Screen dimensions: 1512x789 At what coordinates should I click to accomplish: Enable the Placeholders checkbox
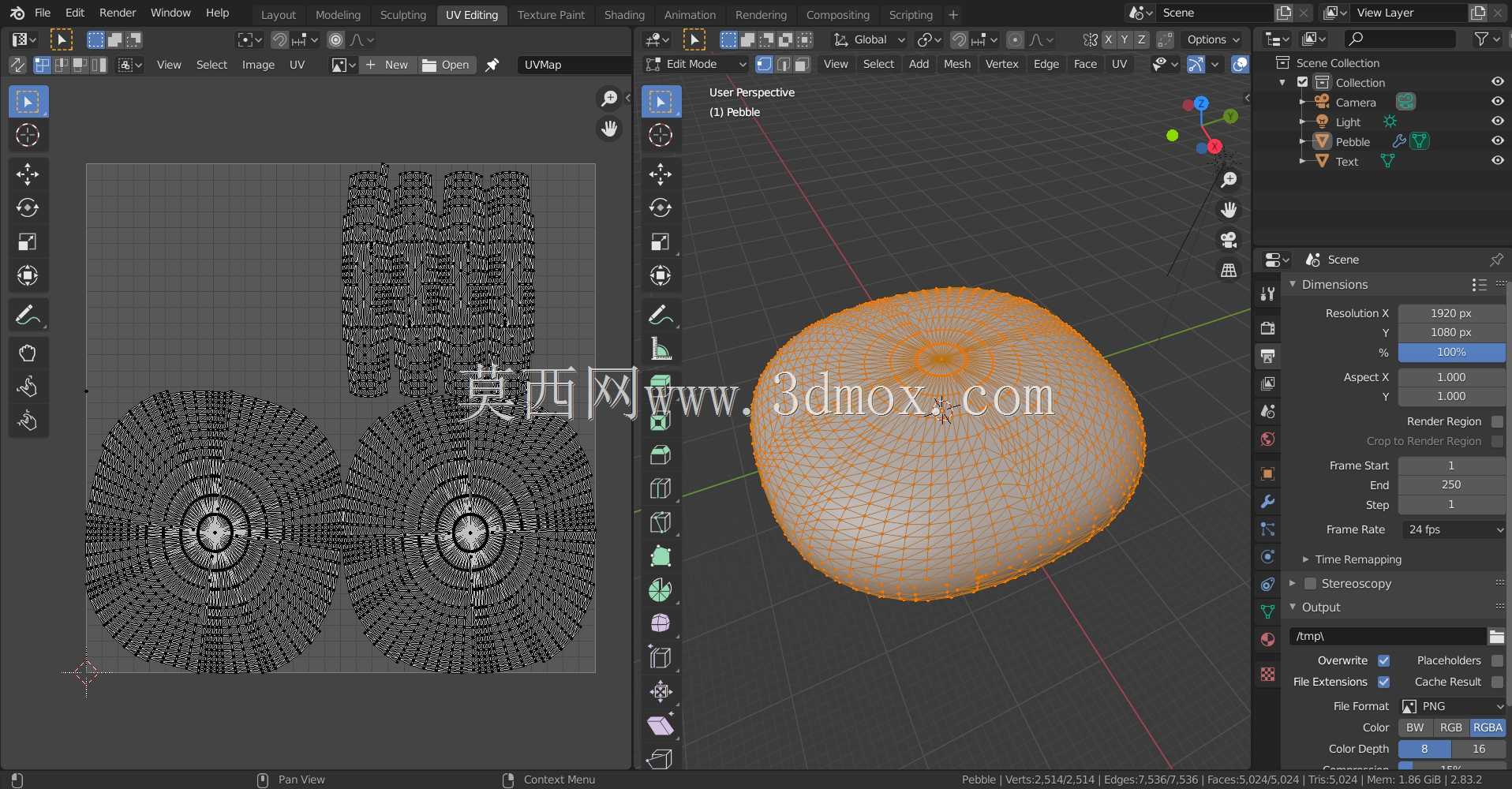1497,660
